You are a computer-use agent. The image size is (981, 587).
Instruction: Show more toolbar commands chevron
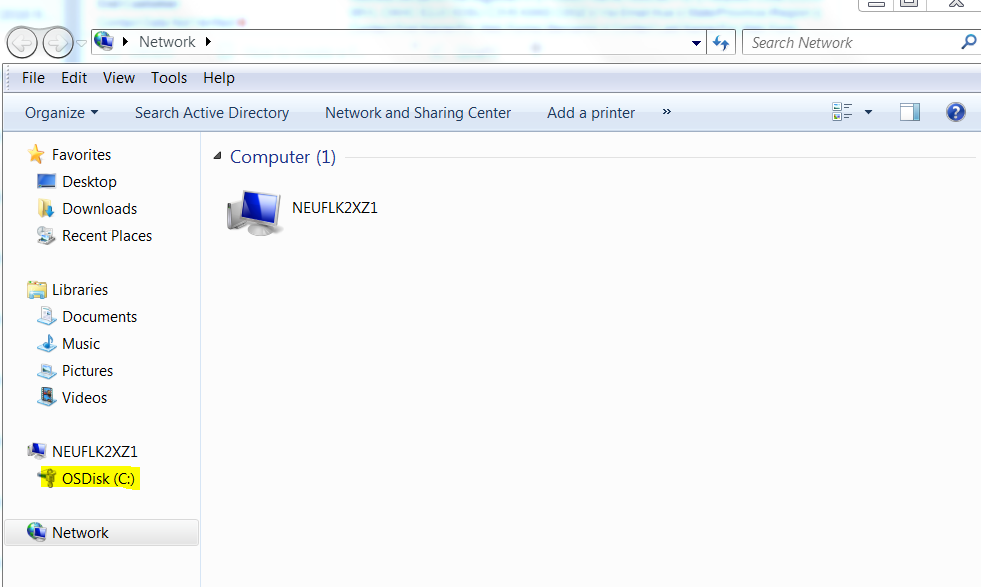[666, 111]
